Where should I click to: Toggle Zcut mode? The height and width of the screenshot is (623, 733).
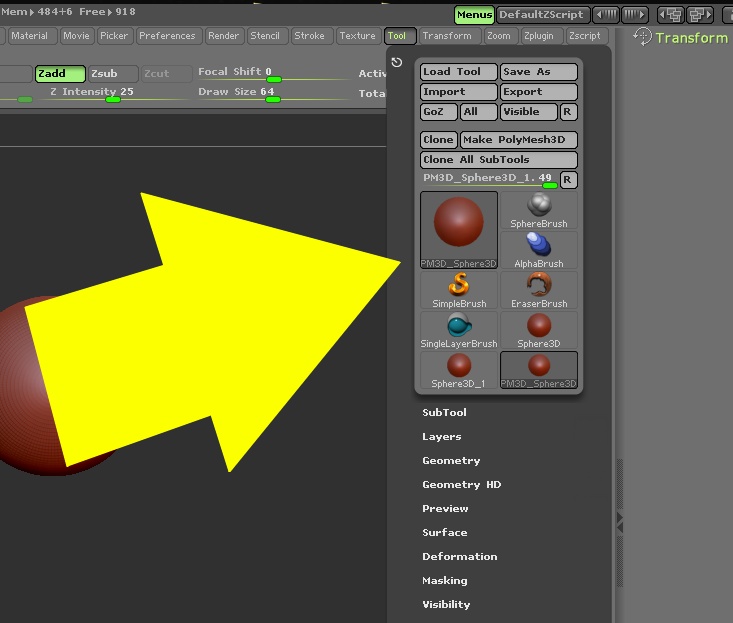point(166,74)
